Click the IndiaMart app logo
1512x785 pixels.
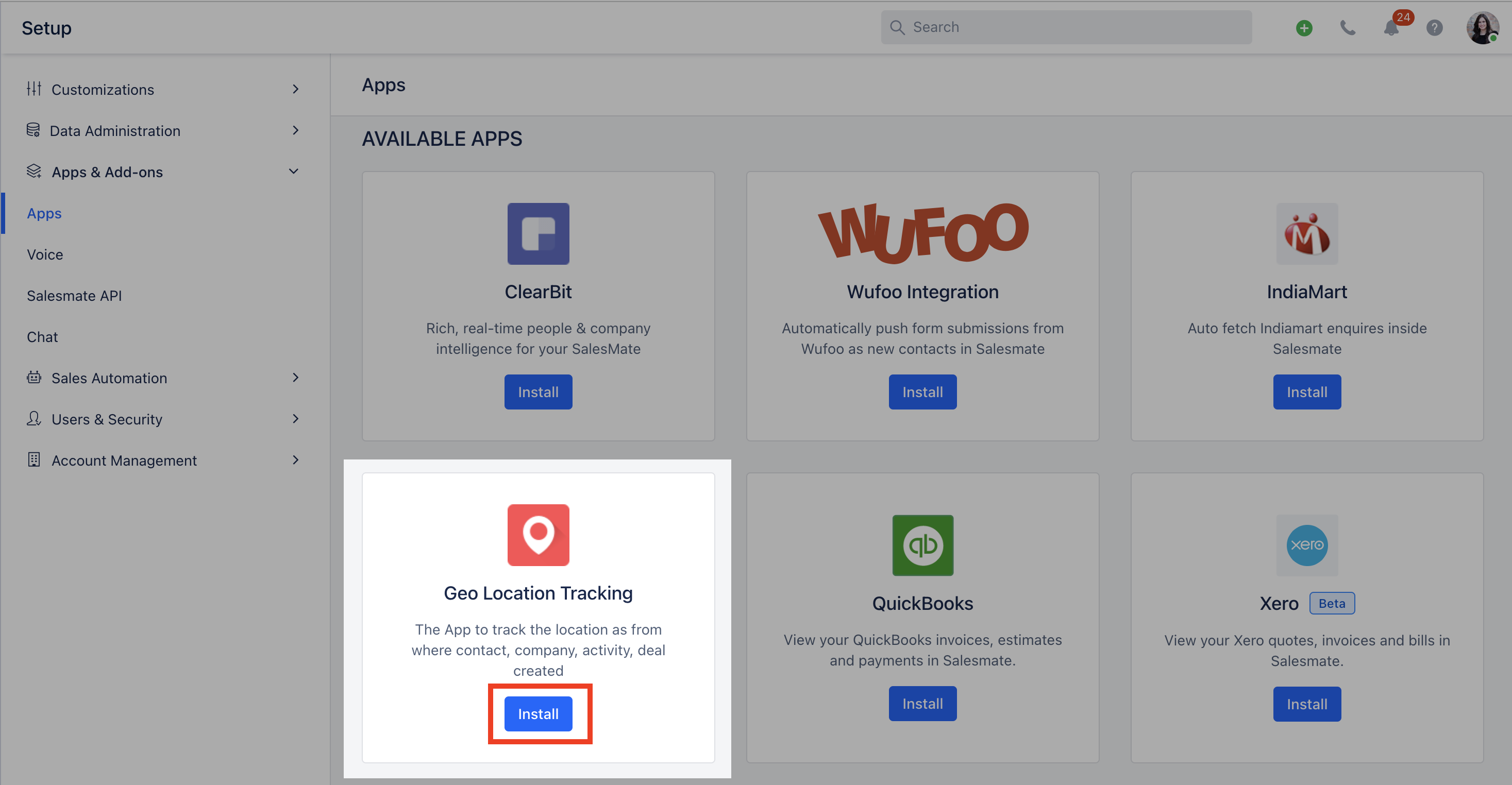(x=1306, y=233)
